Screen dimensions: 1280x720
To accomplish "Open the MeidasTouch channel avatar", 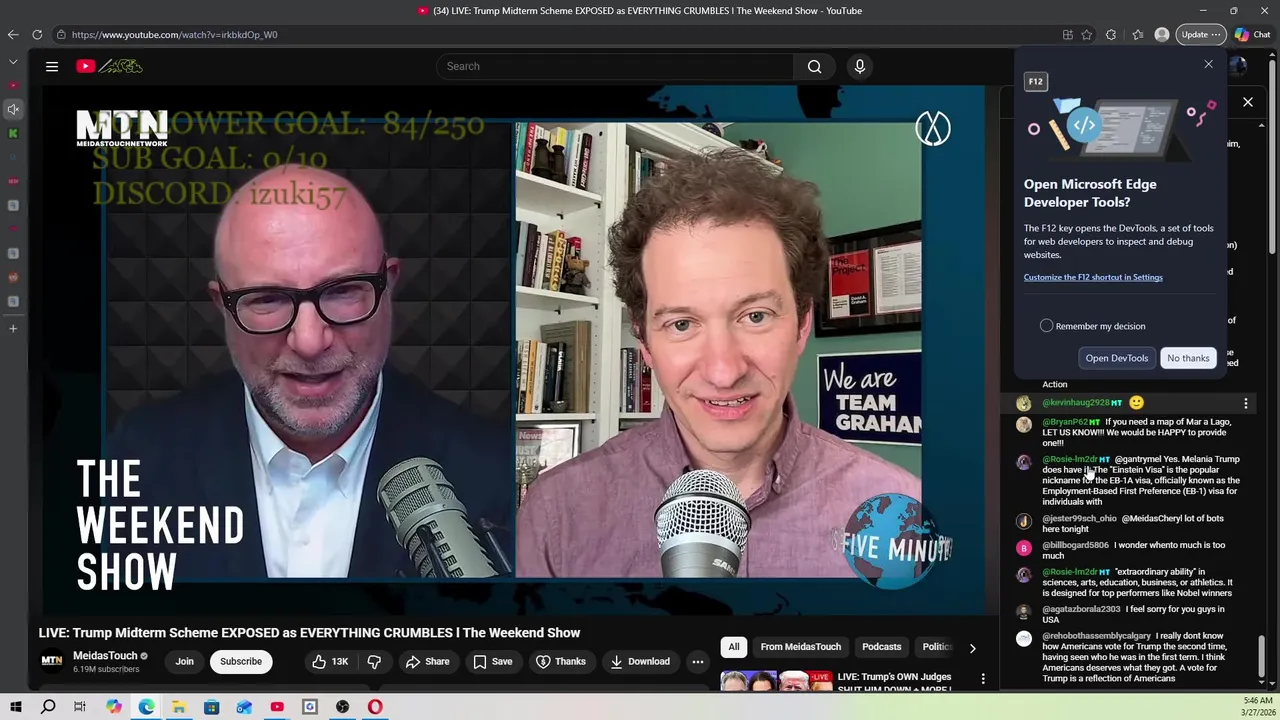I will click(51, 661).
